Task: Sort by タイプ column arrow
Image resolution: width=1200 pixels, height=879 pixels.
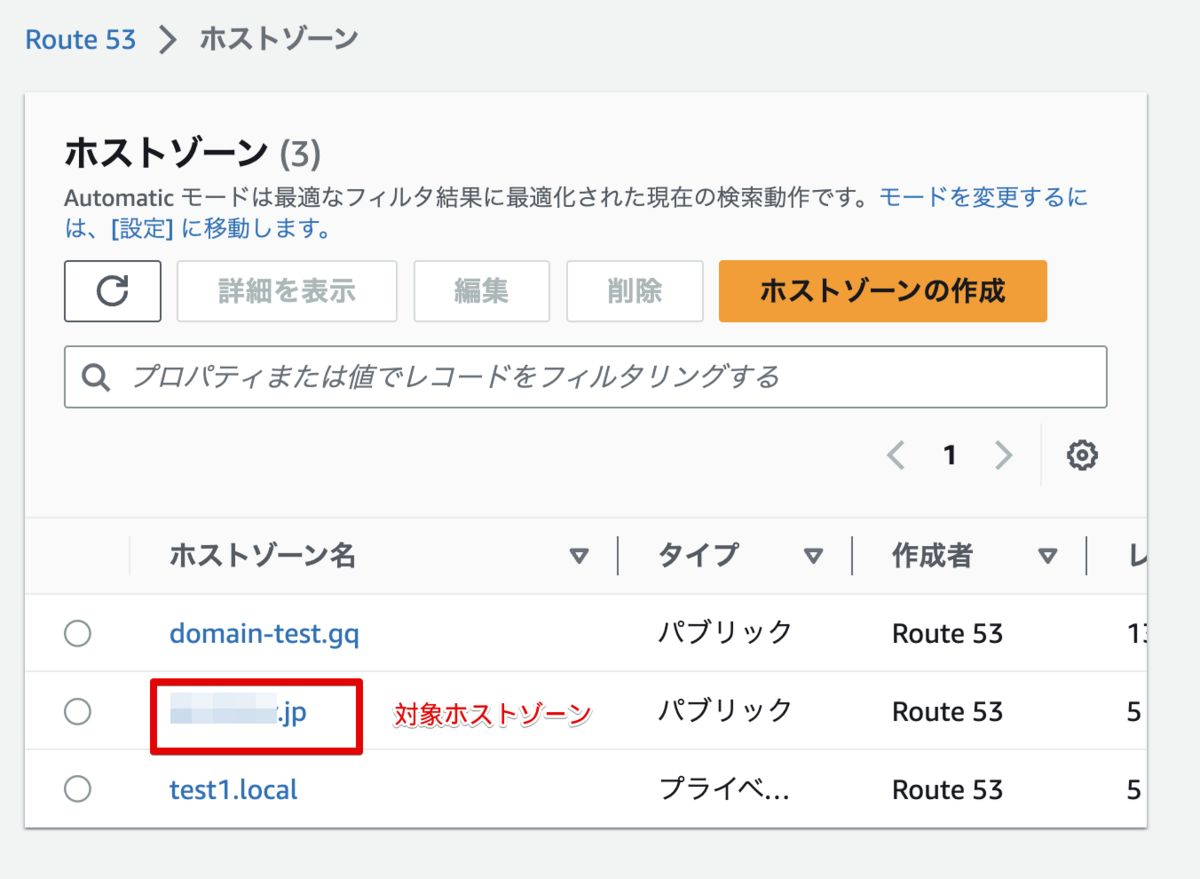Action: (x=814, y=556)
